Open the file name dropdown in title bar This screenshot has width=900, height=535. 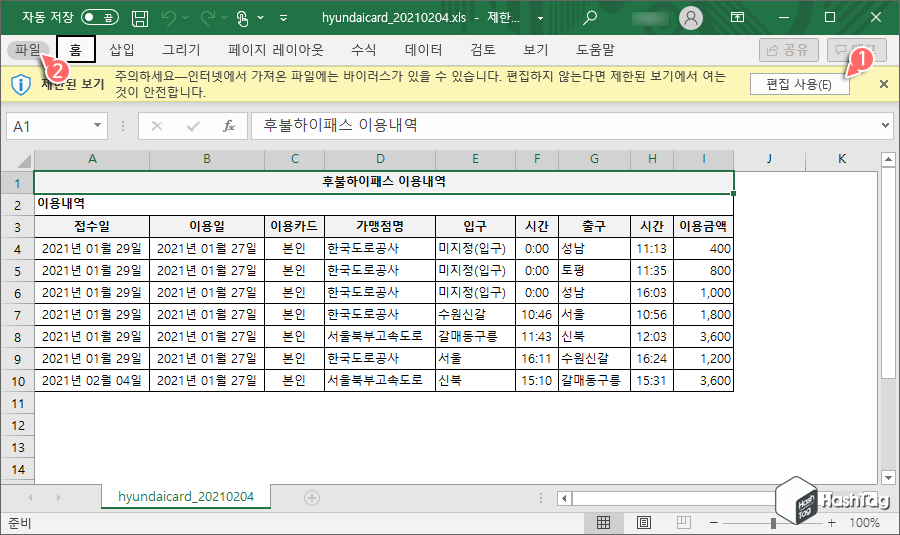(x=540, y=18)
